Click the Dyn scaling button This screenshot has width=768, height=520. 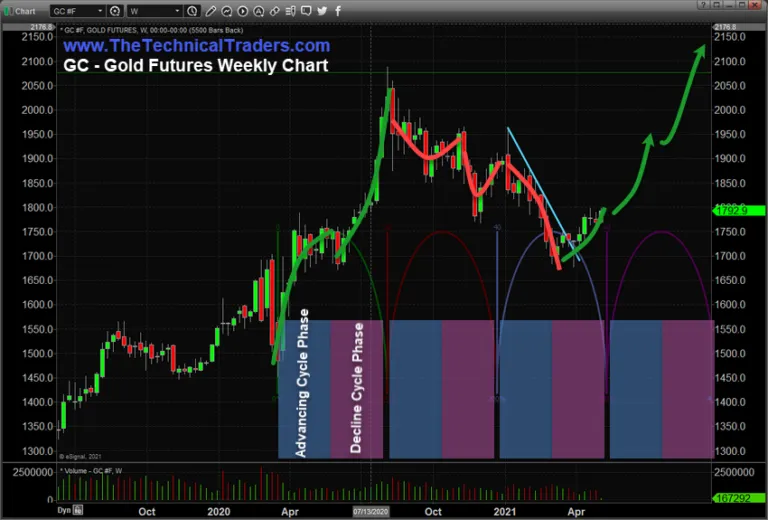point(64,510)
